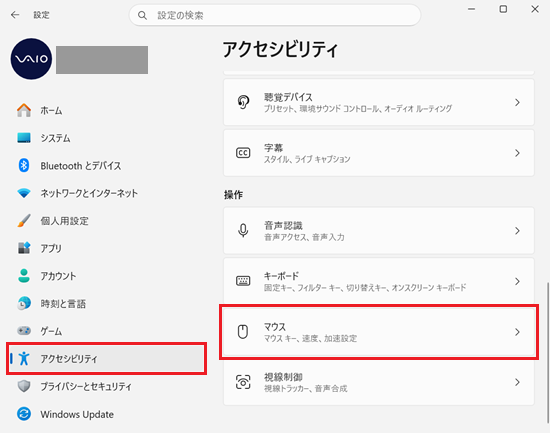Click the eye control icon for 視線制御
Screen dimensions: 550x433
[x=243, y=382]
